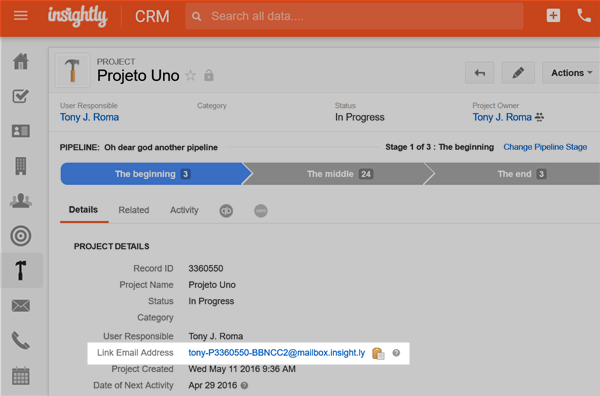This screenshot has height=396, width=600.
Task: Open Emails envelope icon in sidebar
Action: click(x=21, y=306)
